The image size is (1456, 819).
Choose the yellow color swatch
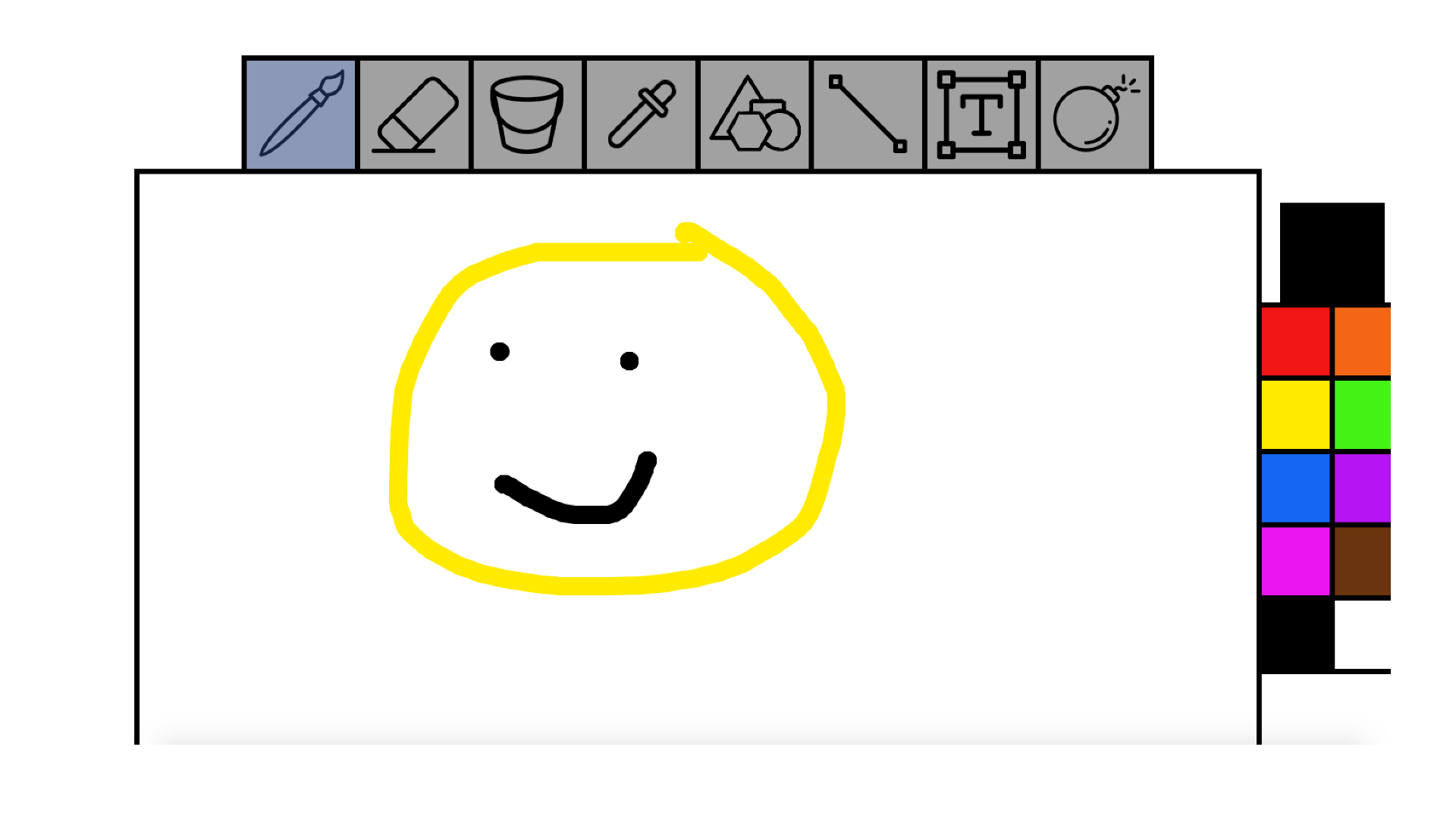pyautogui.click(x=1295, y=413)
